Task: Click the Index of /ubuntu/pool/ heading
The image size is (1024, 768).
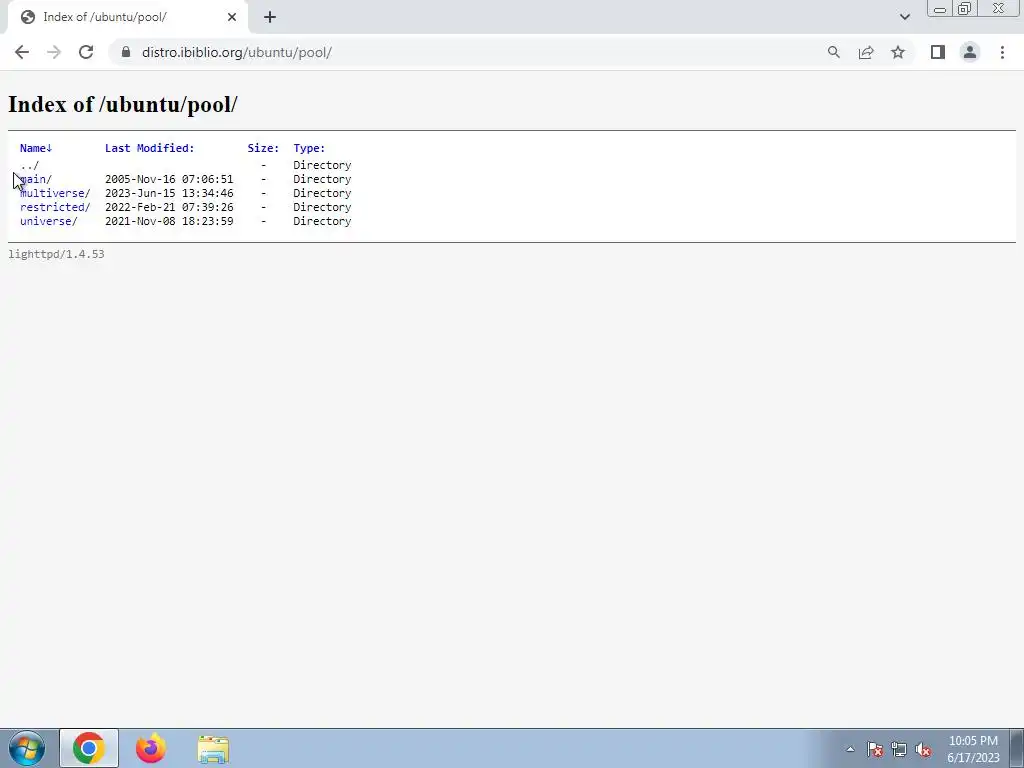Action: [x=123, y=104]
